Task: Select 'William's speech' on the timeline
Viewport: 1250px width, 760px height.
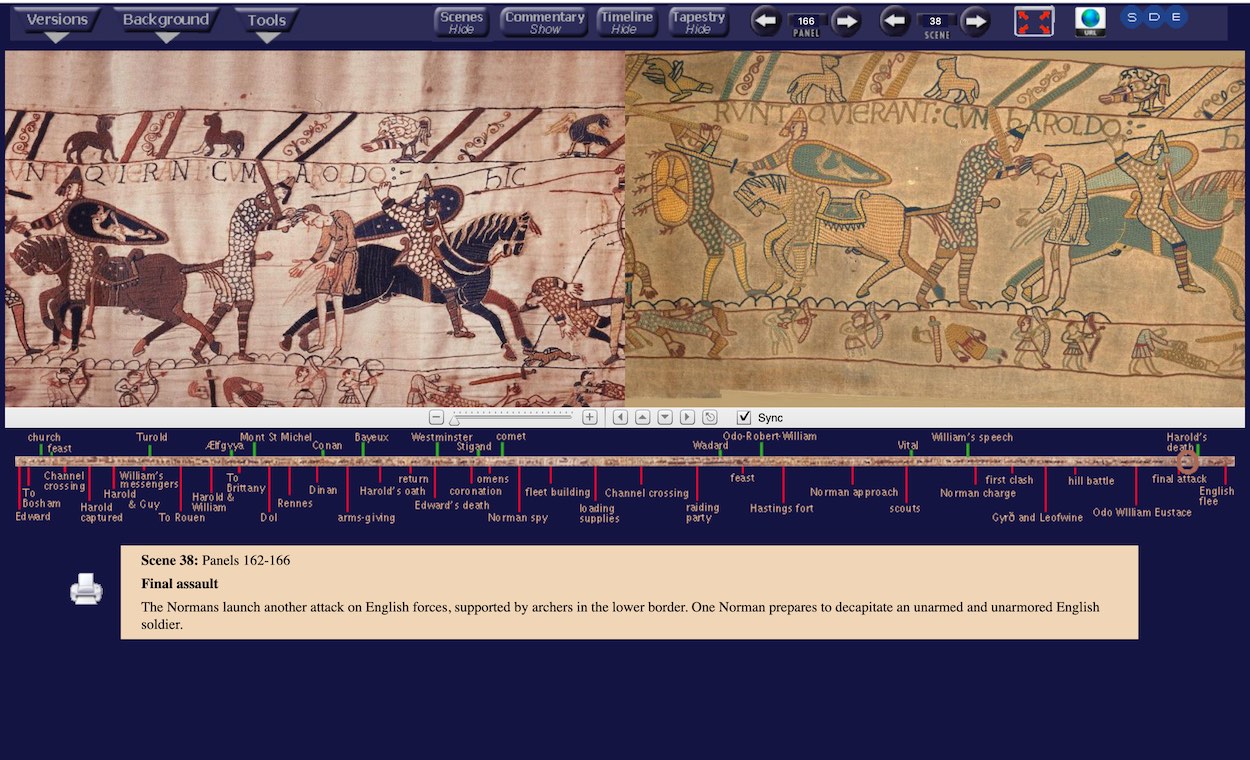Action: [x=972, y=437]
